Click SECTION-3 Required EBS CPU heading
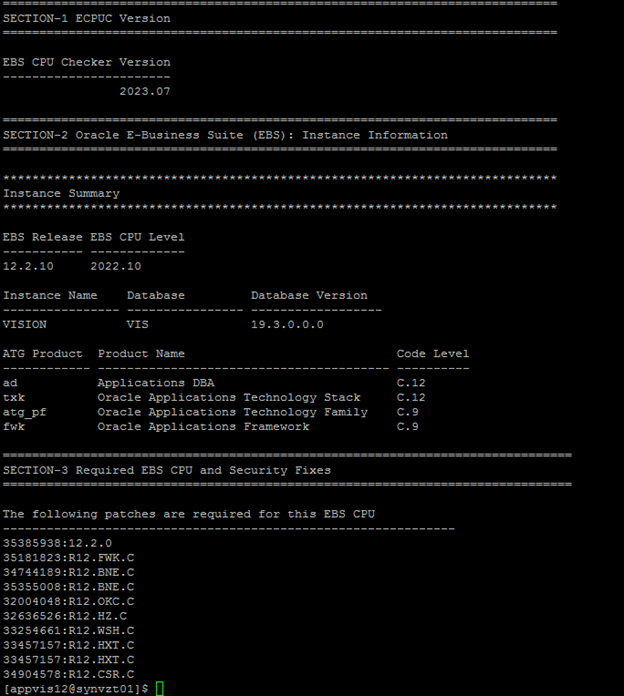 (x=167, y=471)
